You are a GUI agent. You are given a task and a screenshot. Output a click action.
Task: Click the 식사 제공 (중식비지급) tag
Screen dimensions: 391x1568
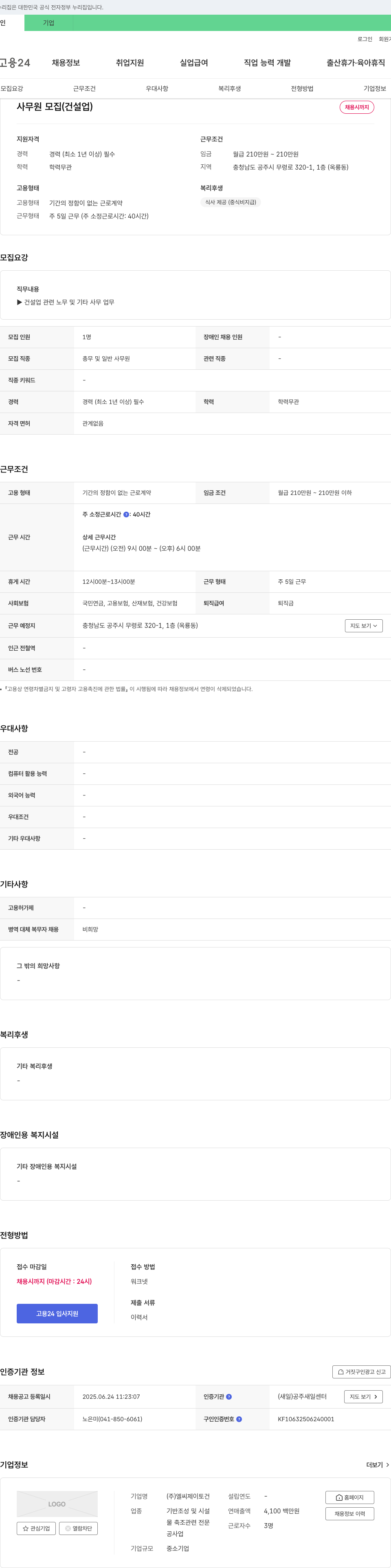tap(231, 202)
